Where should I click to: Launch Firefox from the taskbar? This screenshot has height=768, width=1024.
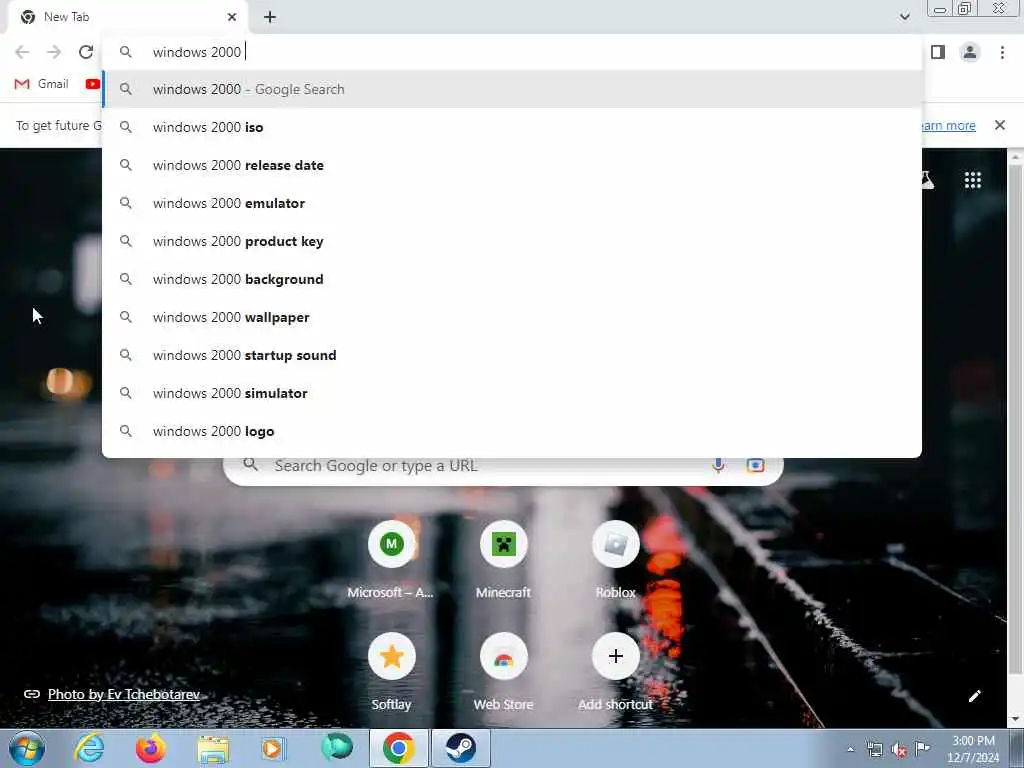pos(151,748)
